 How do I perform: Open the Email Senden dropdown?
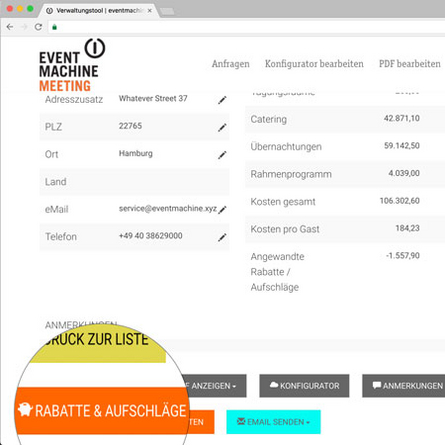coord(273,422)
